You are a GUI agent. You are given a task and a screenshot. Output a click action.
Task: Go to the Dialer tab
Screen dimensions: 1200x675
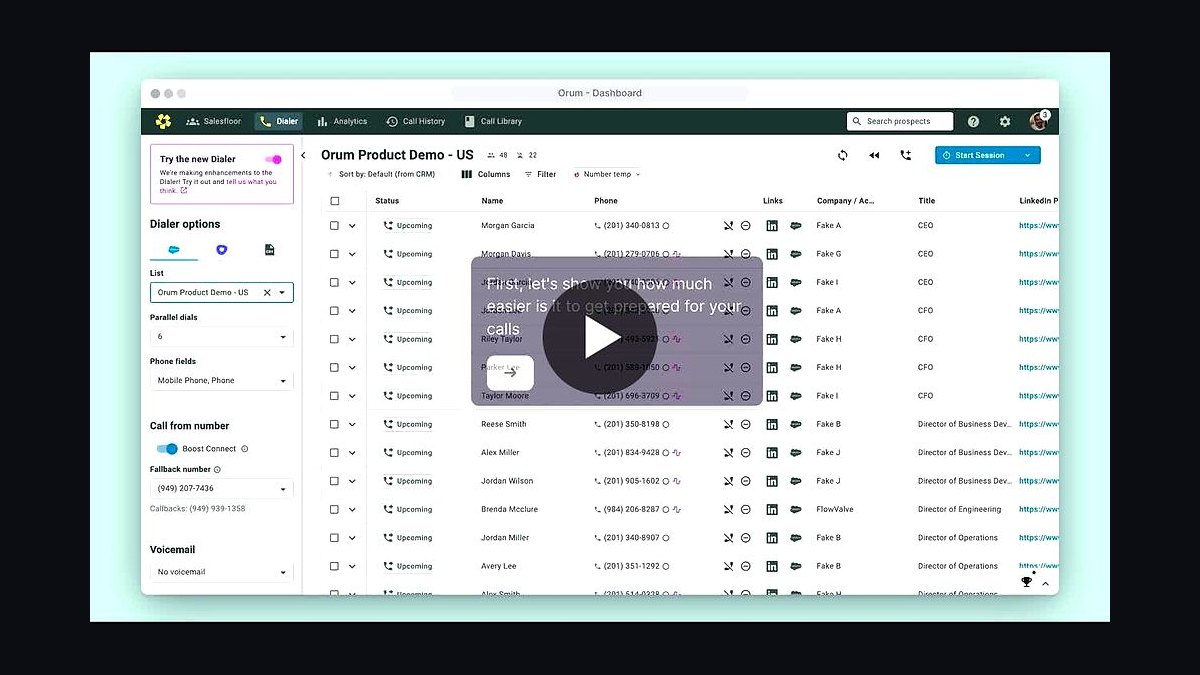point(278,121)
